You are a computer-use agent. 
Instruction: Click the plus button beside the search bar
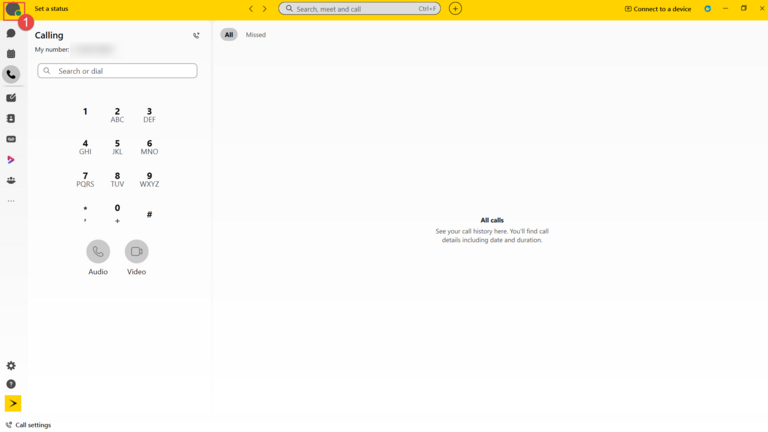(x=455, y=9)
